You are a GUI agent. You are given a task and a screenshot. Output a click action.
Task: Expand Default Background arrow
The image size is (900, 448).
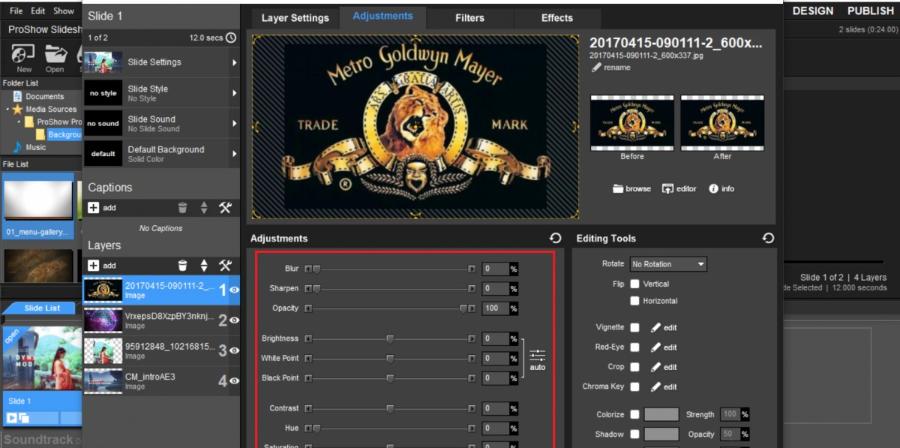234,154
